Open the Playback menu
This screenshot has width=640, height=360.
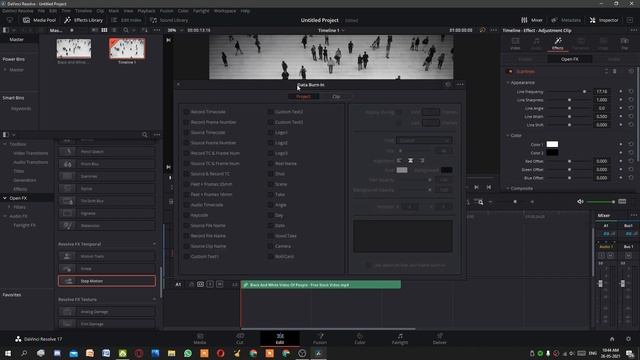(x=146, y=11)
